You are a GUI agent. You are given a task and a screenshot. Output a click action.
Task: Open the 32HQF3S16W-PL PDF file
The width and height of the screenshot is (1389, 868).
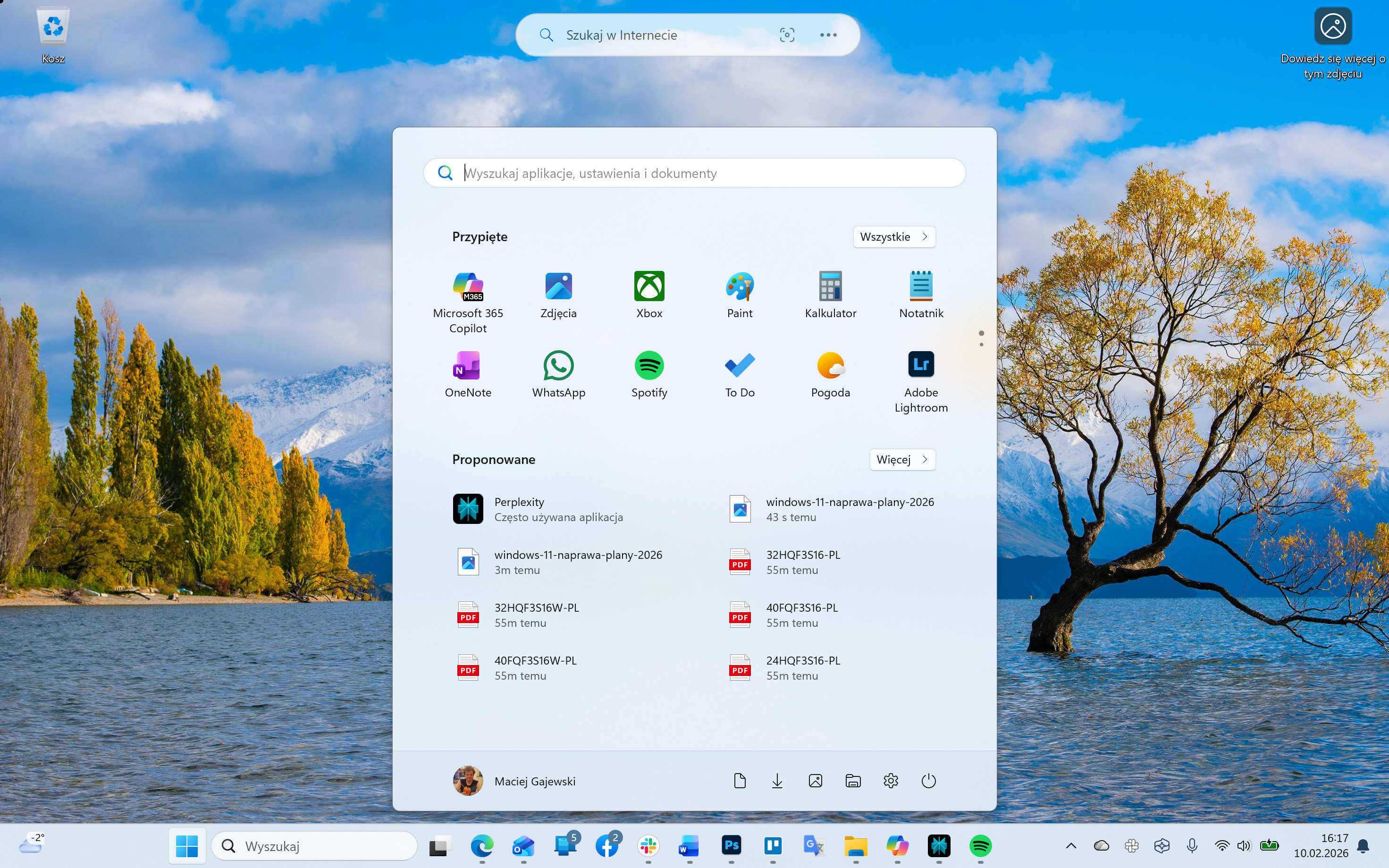tap(536, 614)
